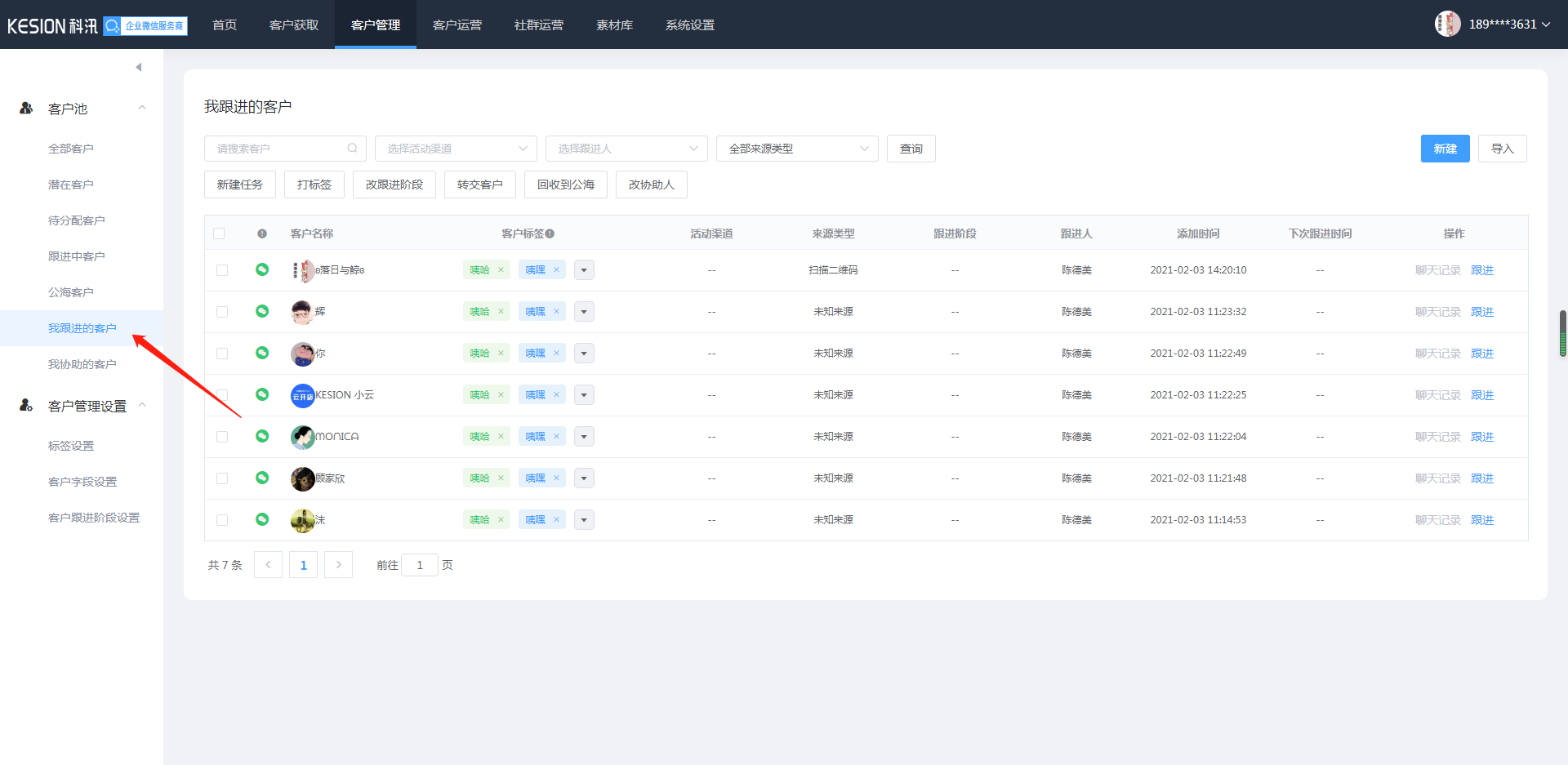Viewport: 1568px width, 765px height.
Task: Click the 导入 button
Action: (x=1503, y=149)
